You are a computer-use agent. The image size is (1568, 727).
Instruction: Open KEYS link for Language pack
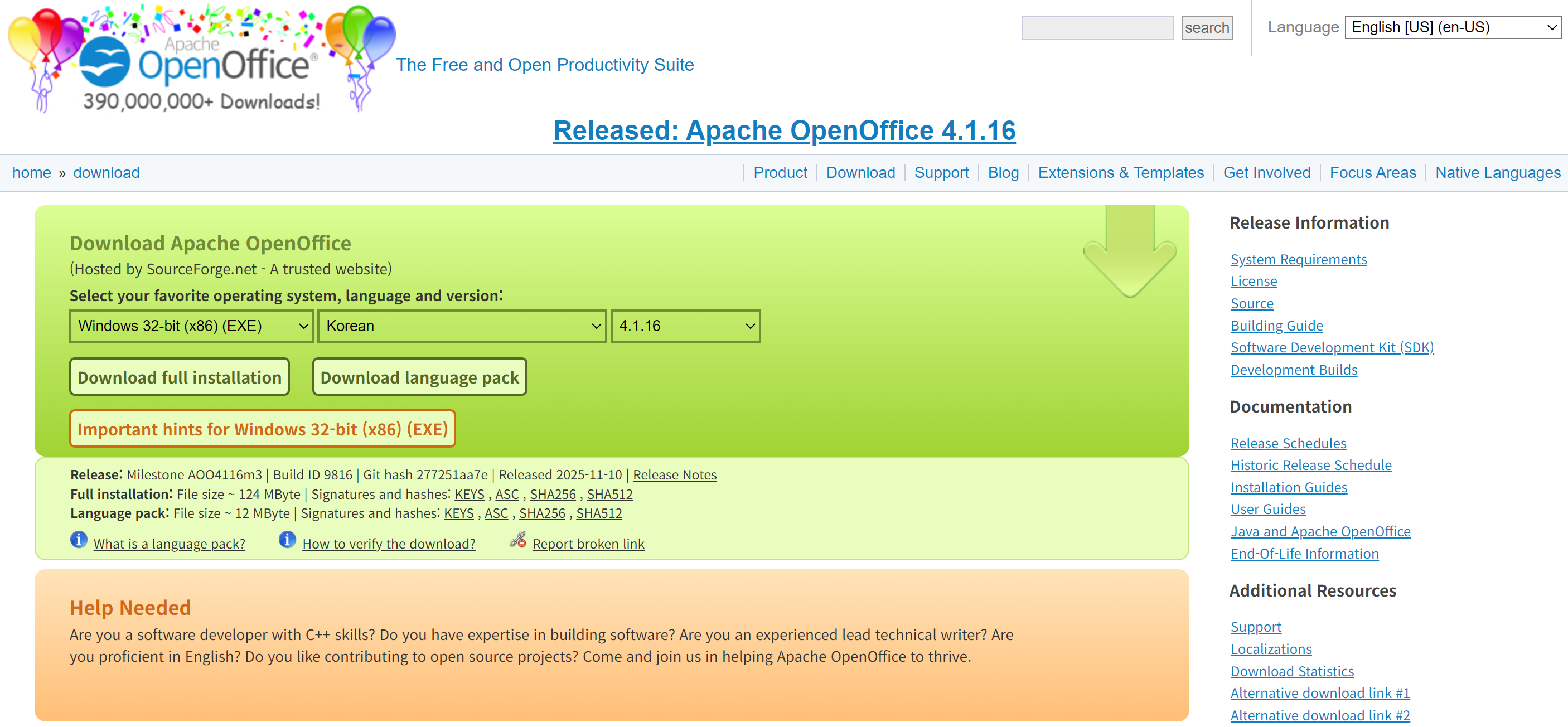click(458, 513)
